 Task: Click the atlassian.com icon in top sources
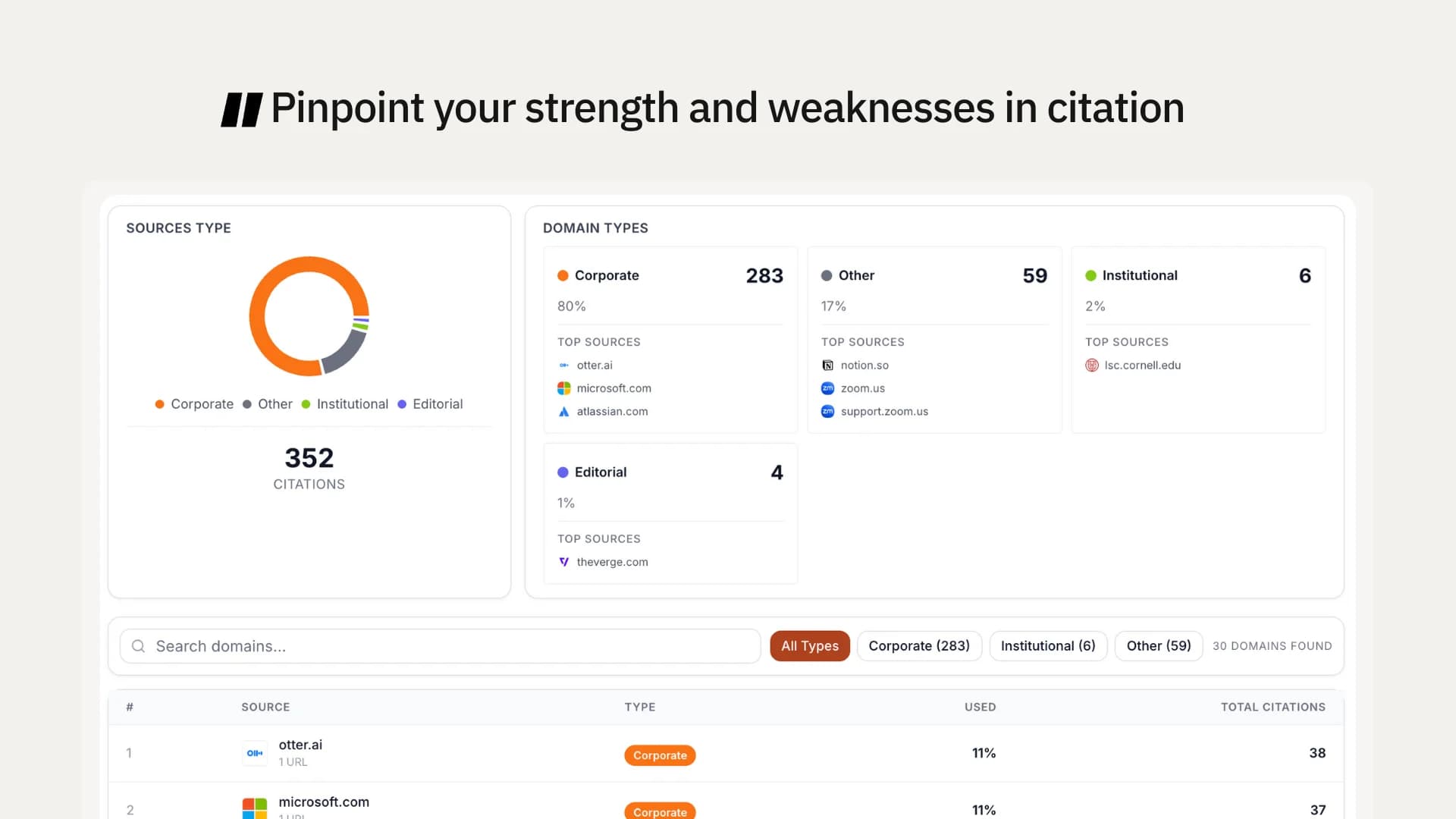click(x=563, y=411)
